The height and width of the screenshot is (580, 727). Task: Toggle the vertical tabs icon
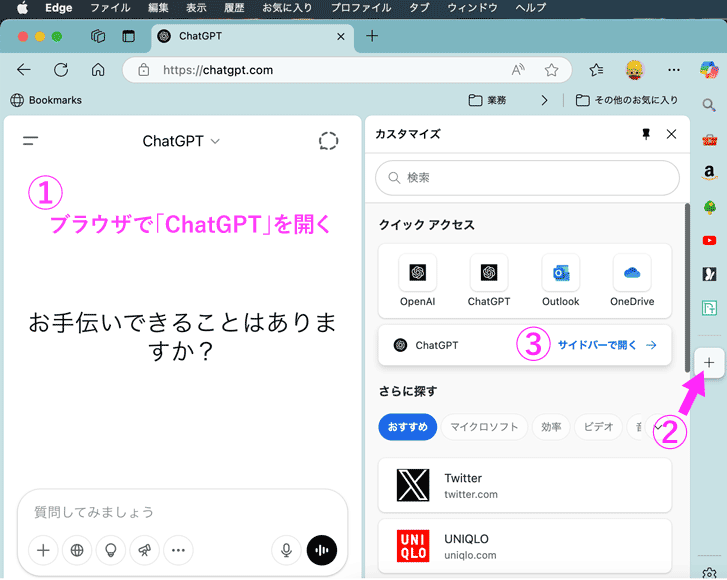(x=128, y=36)
